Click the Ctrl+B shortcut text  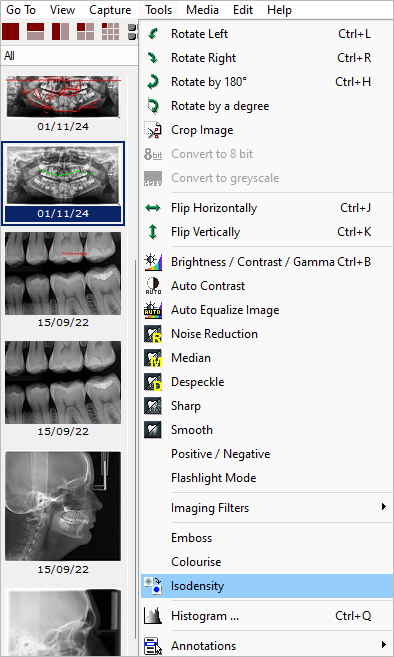354,262
